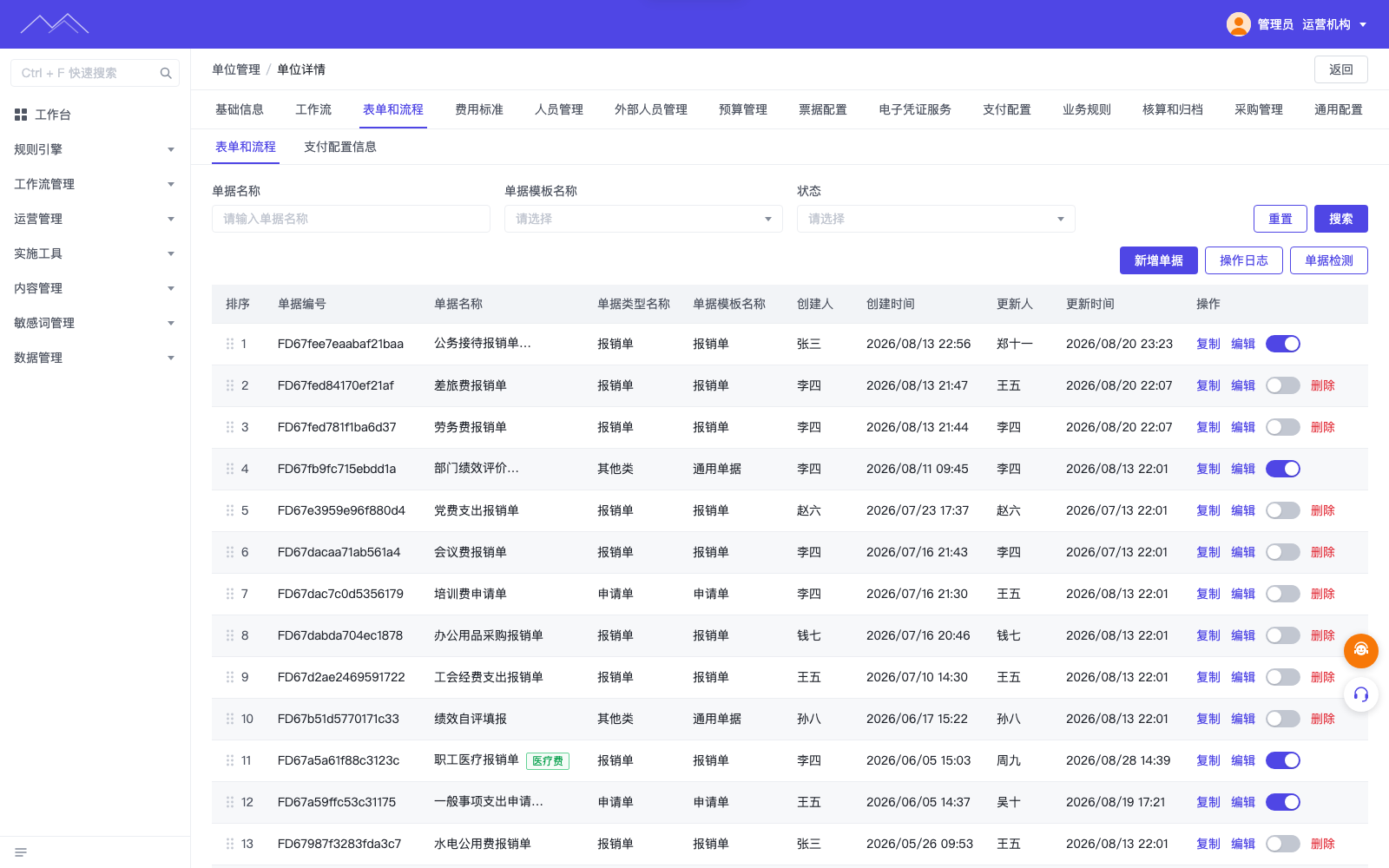Grab drag handle of row 9
The height and width of the screenshot is (868, 1389).
coord(230,677)
